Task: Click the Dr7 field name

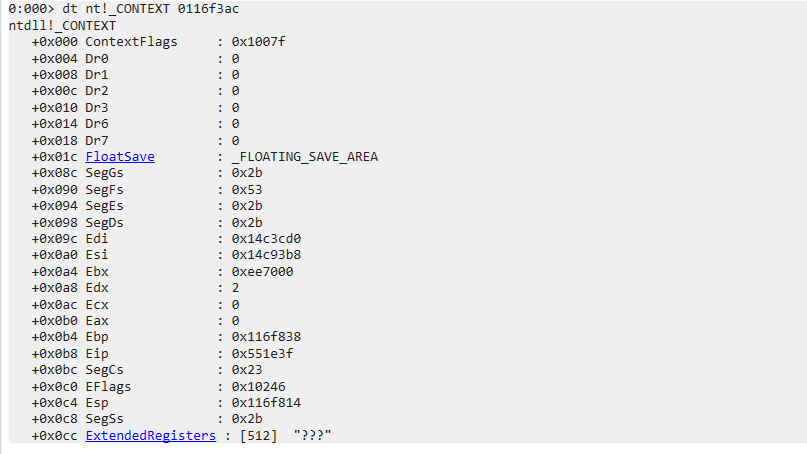Action: 97,141
